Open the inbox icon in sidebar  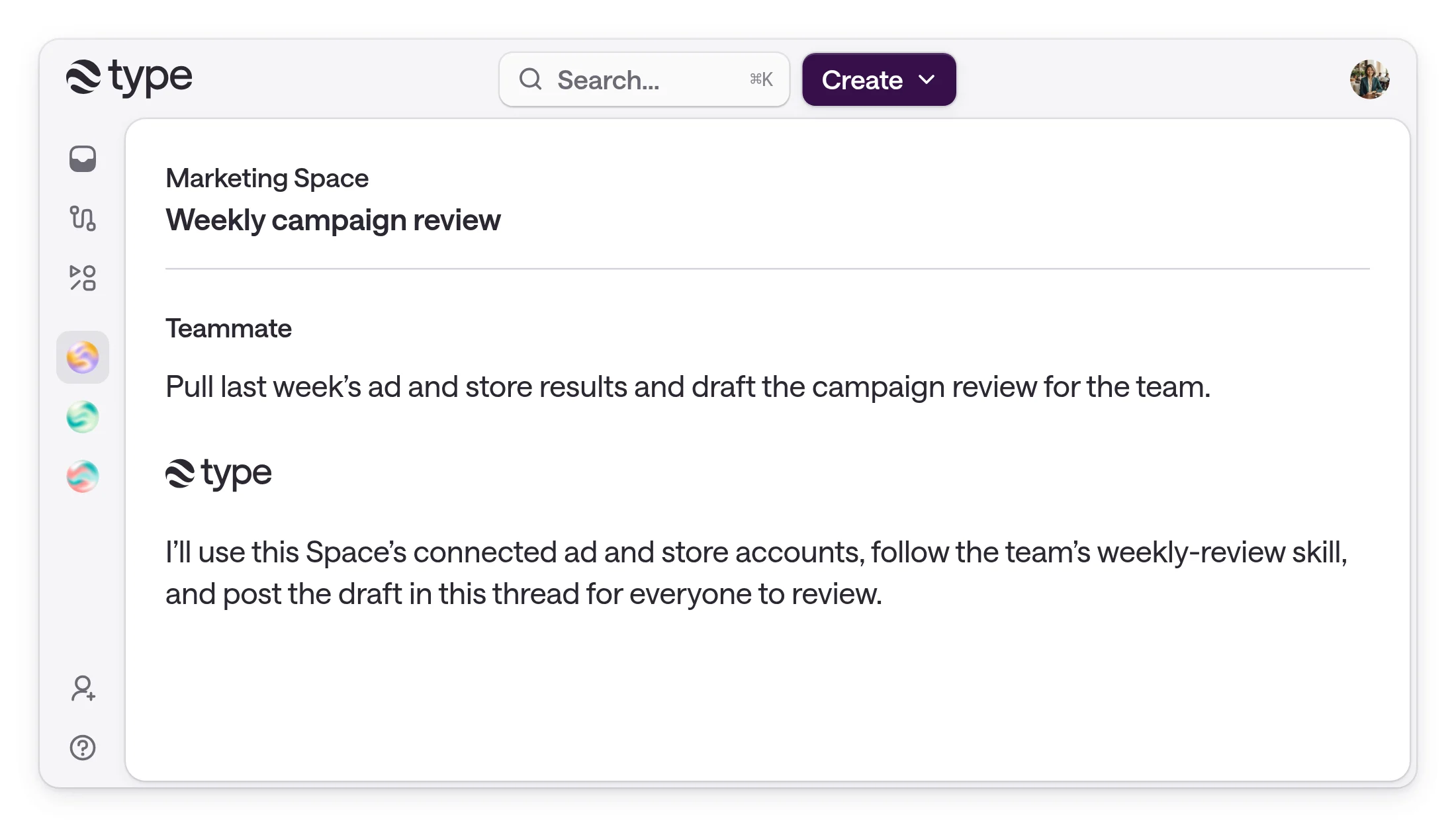83,159
